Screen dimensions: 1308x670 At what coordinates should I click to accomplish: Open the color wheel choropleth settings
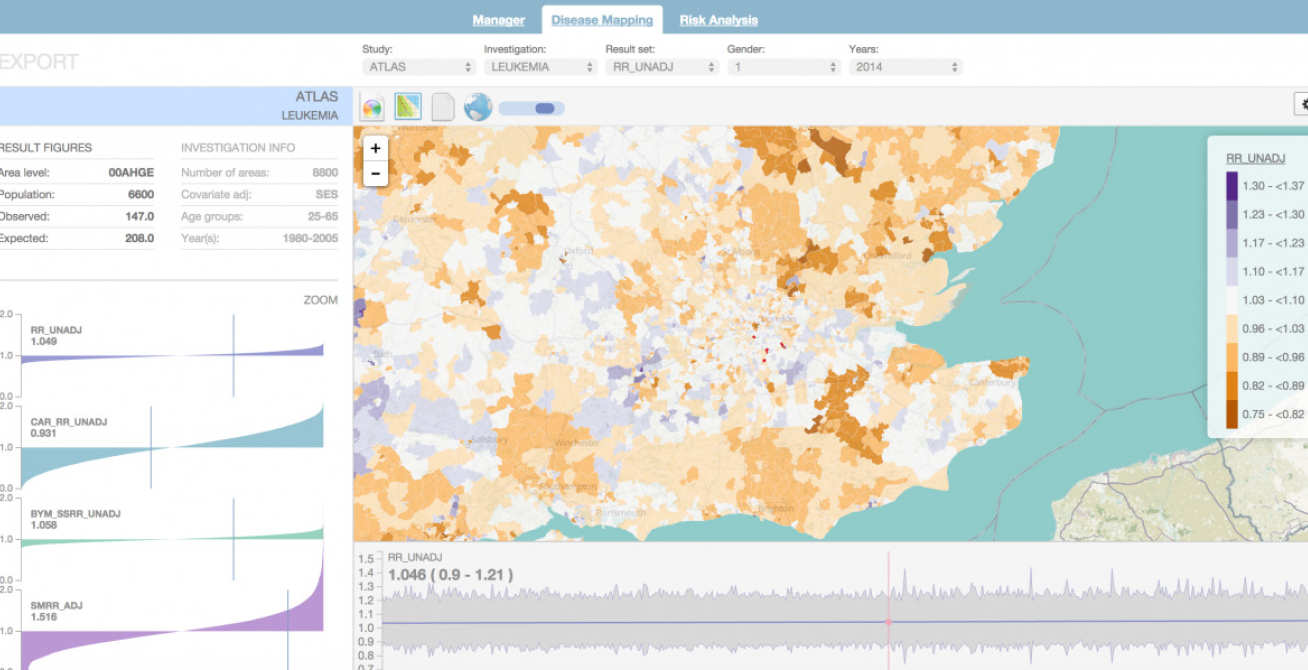[372, 107]
